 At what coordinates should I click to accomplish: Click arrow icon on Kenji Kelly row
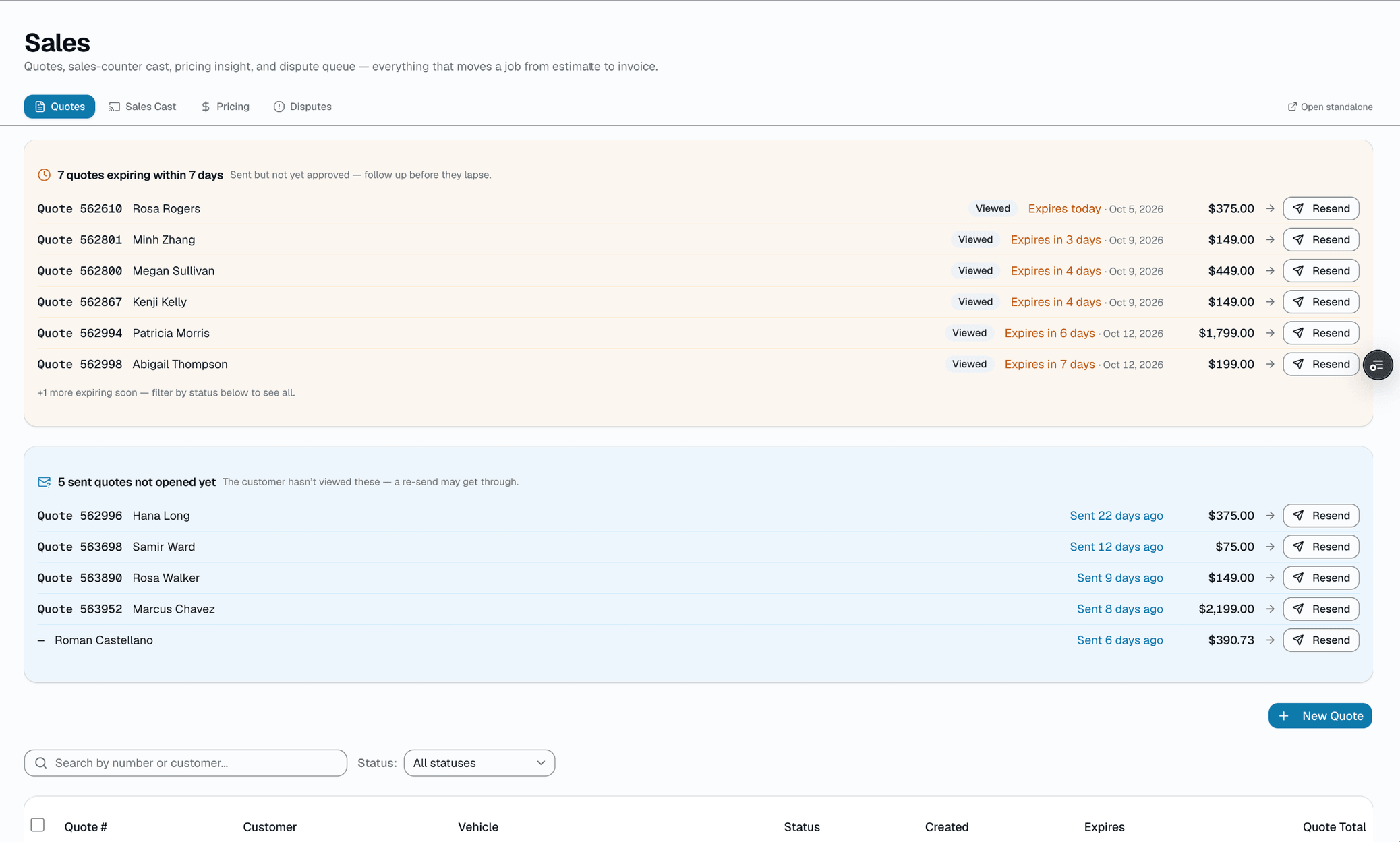1270,301
